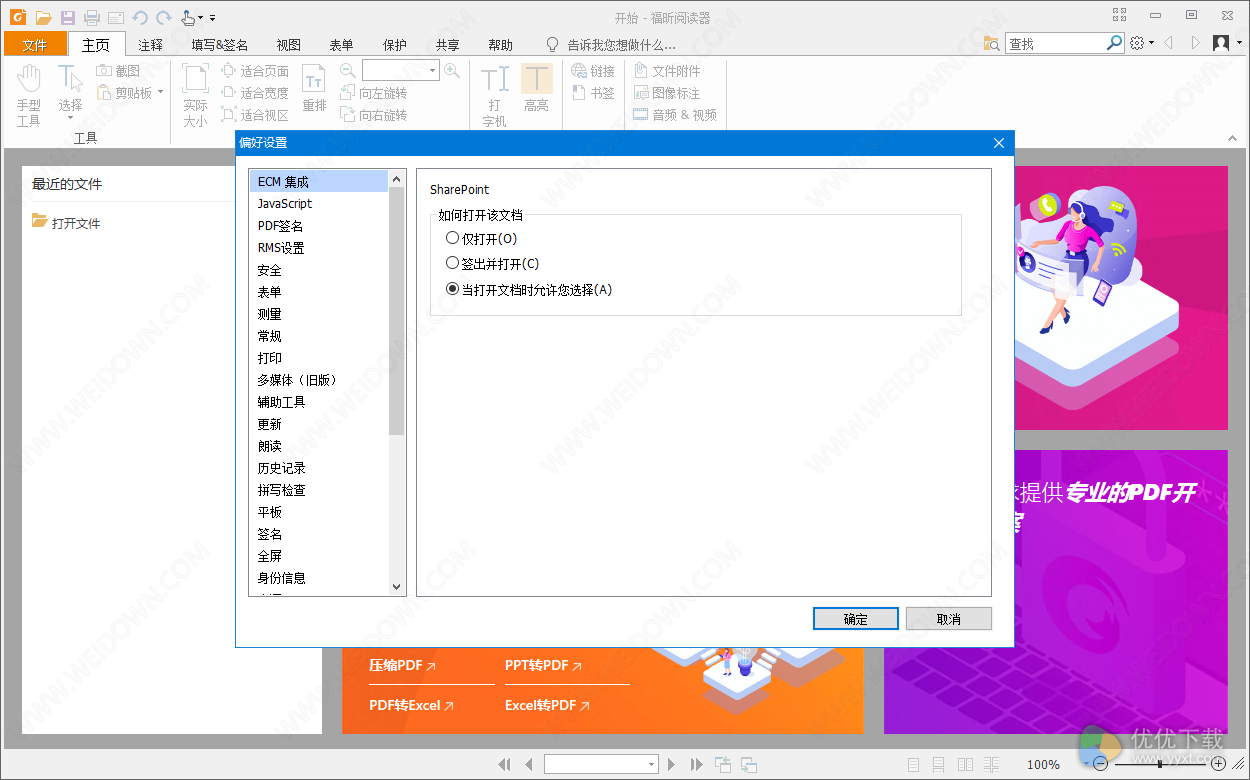The height and width of the screenshot is (780, 1250).
Task: Open the customize quick access toolbar arrow
Action: tap(212, 18)
